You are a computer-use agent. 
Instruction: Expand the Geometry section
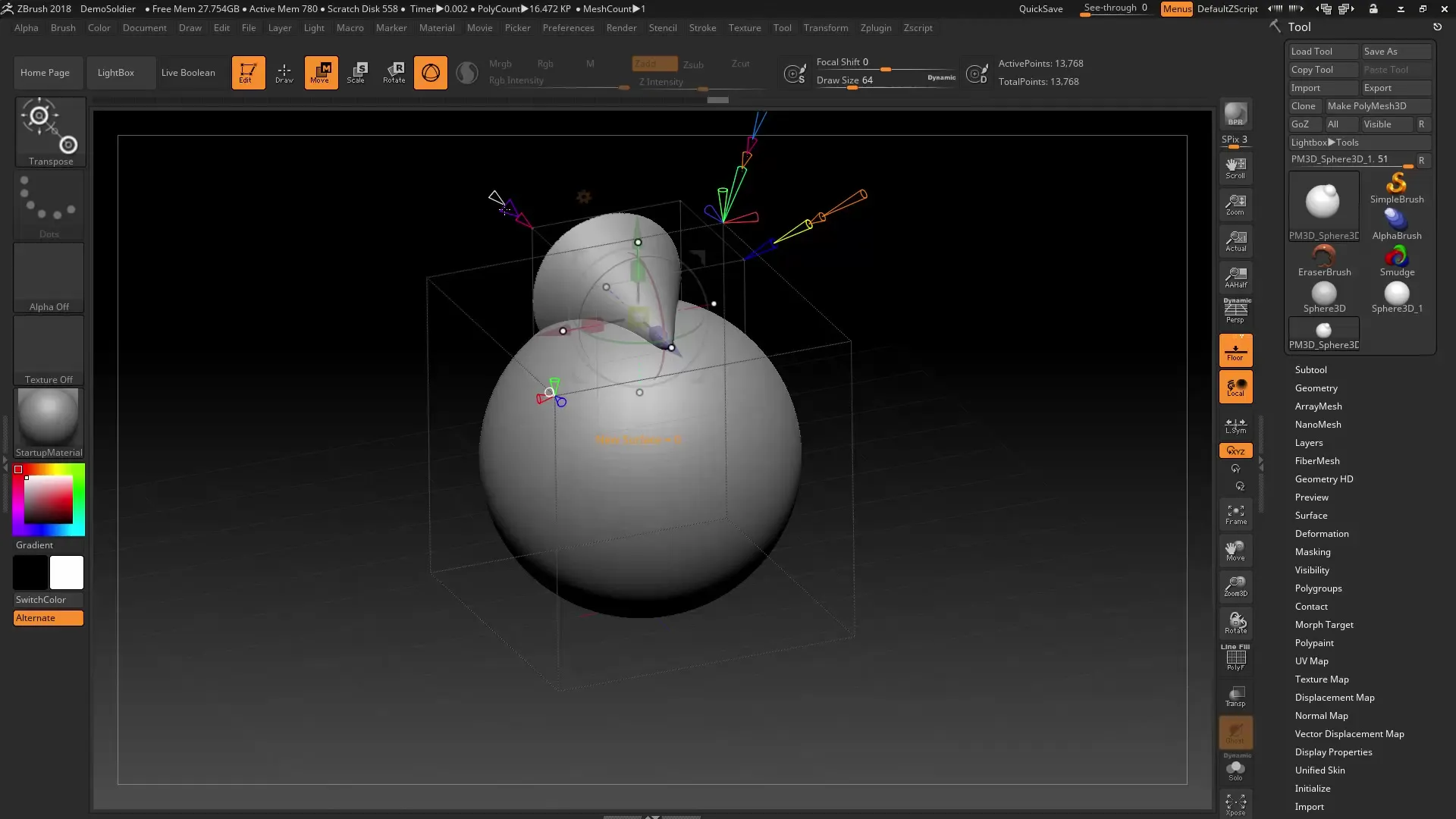coord(1316,388)
